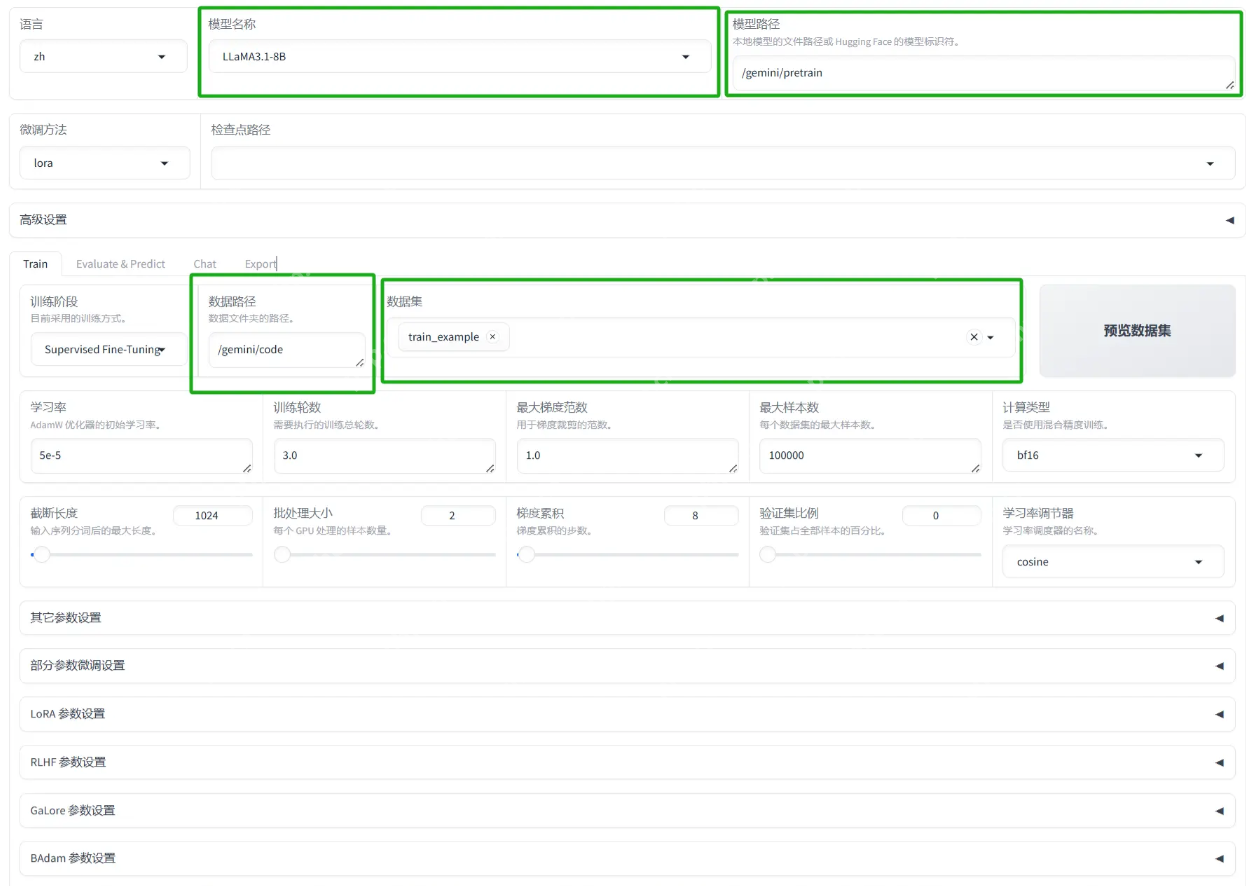Open the 微调方法 lora dropdown
Viewport: 1246px width, 886px height.
tap(104, 163)
